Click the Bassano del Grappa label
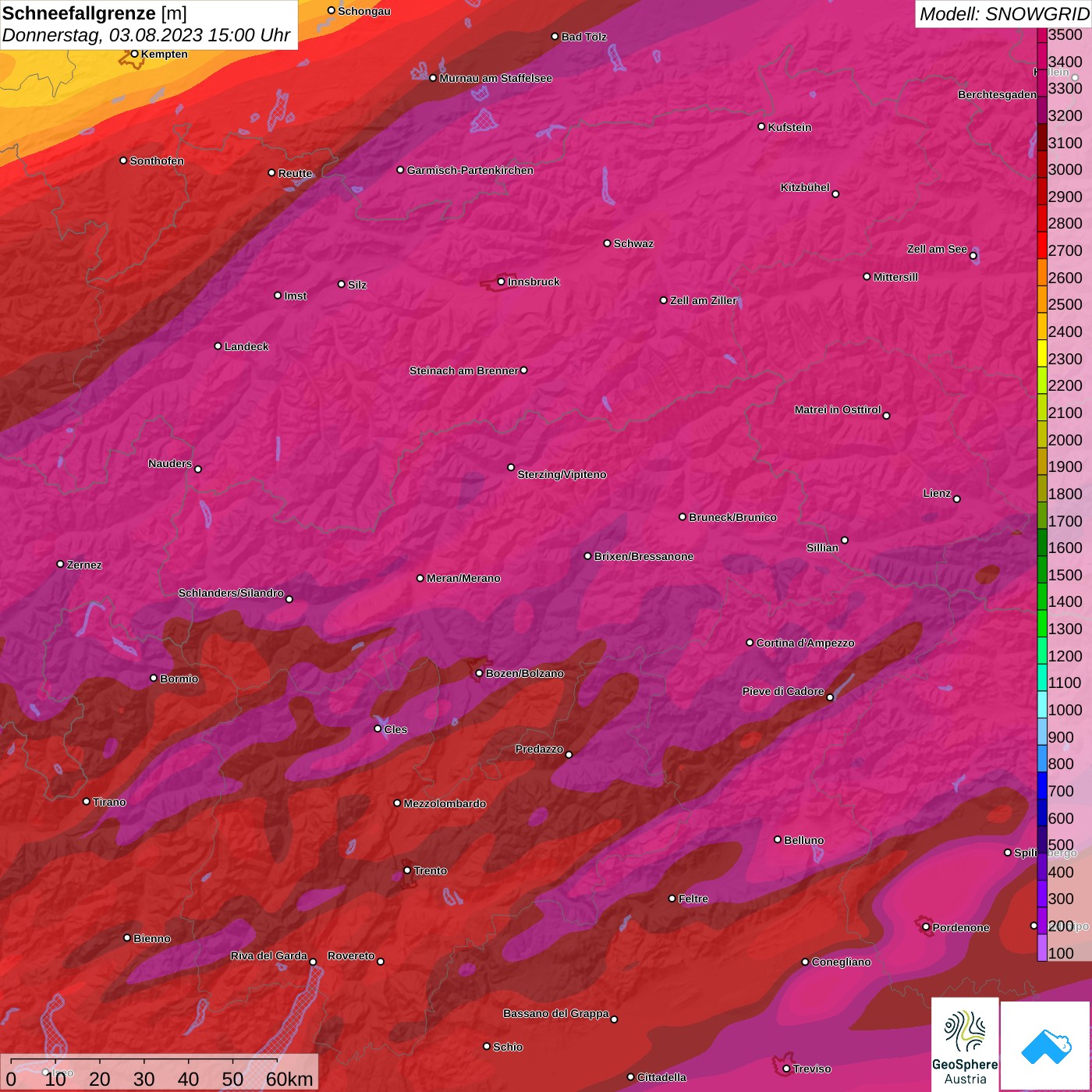Image resolution: width=1092 pixels, height=1092 pixels. tap(556, 1013)
